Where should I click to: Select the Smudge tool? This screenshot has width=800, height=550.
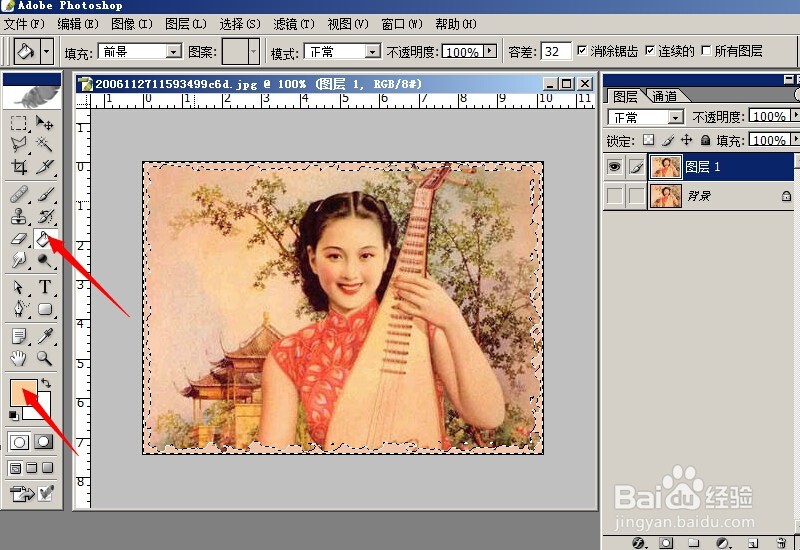pos(19,260)
